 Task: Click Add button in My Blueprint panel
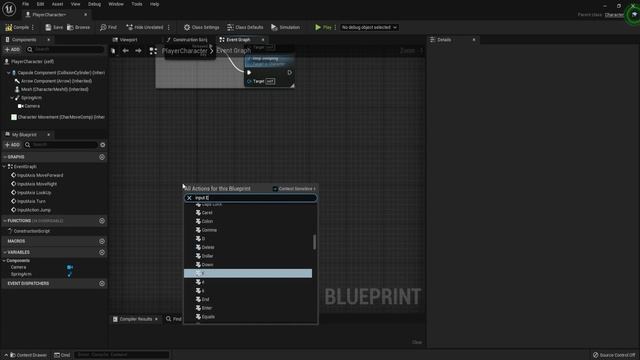12,145
